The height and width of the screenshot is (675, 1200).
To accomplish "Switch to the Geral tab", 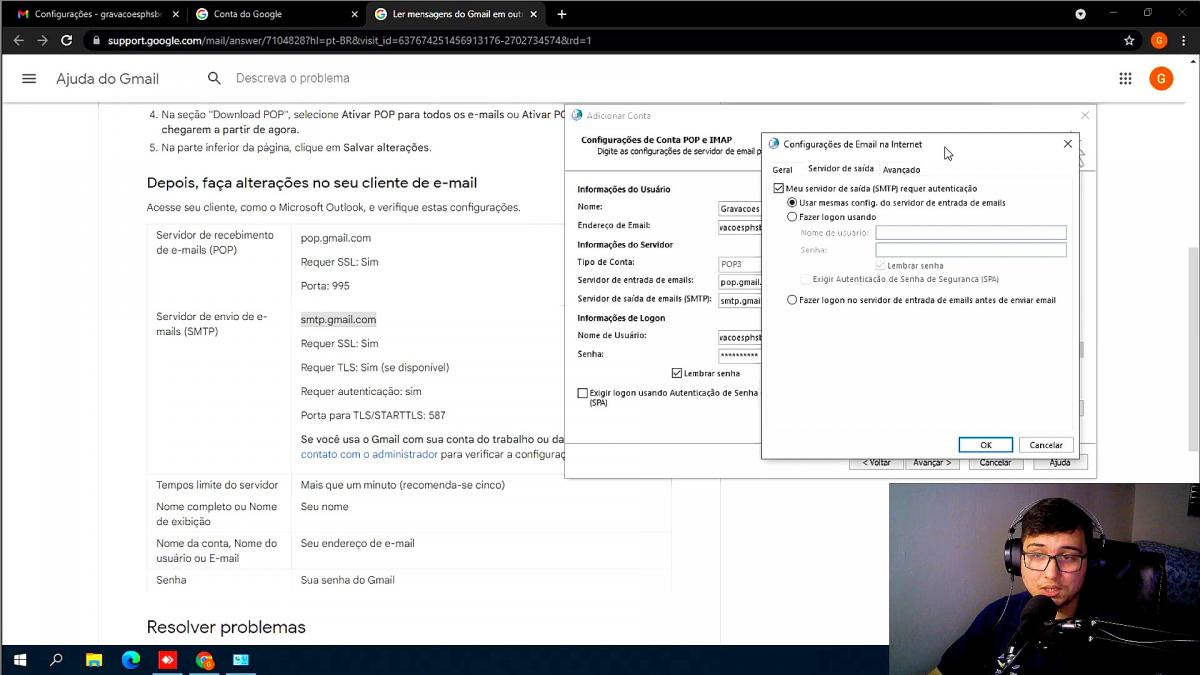I will tap(782, 170).
